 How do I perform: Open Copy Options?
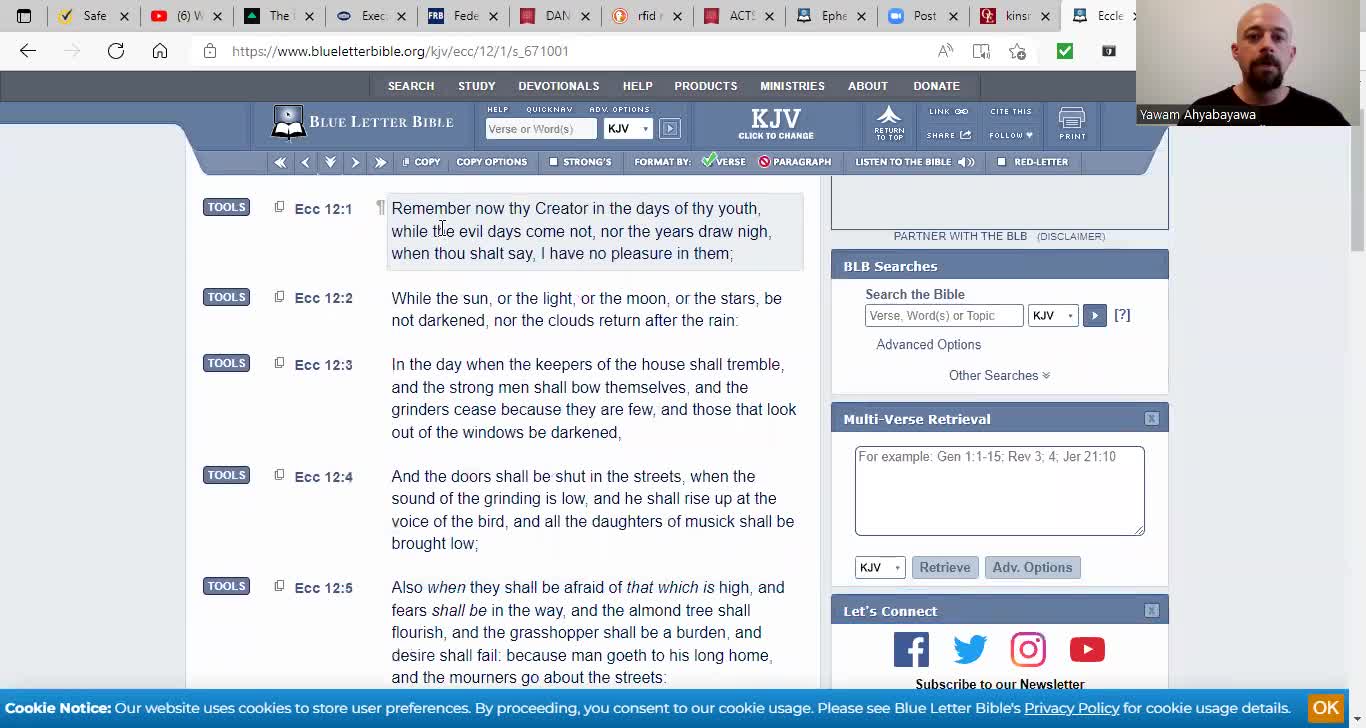point(491,162)
